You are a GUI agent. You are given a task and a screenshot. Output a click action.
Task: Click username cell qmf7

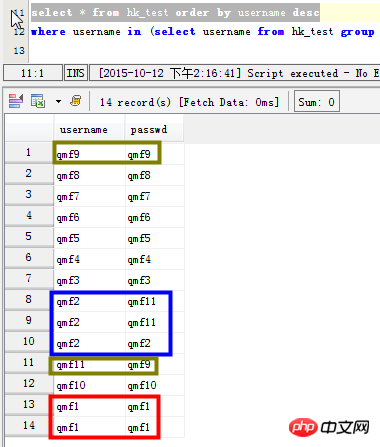(x=89, y=196)
